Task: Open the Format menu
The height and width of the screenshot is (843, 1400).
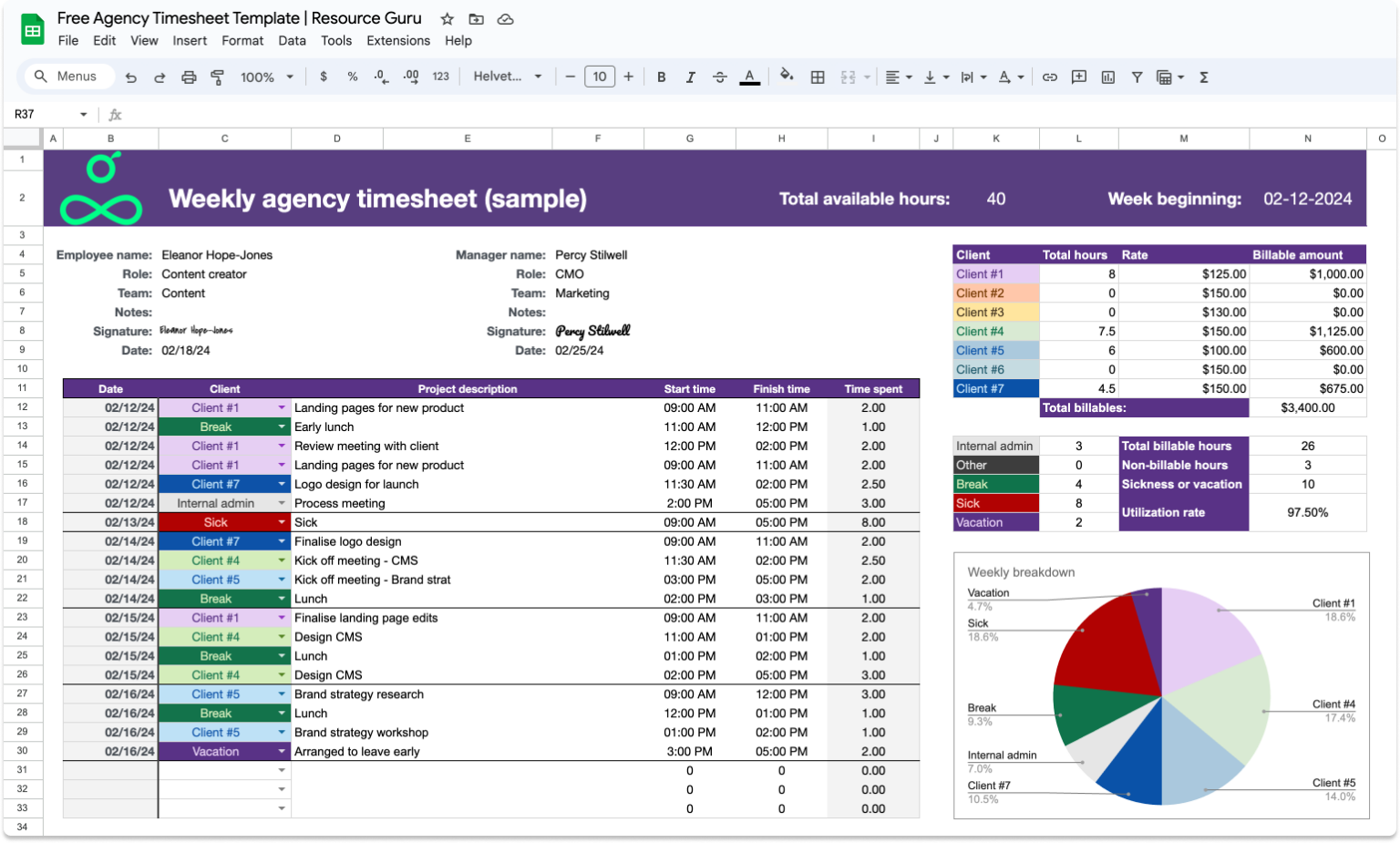Action: [242, 40]
